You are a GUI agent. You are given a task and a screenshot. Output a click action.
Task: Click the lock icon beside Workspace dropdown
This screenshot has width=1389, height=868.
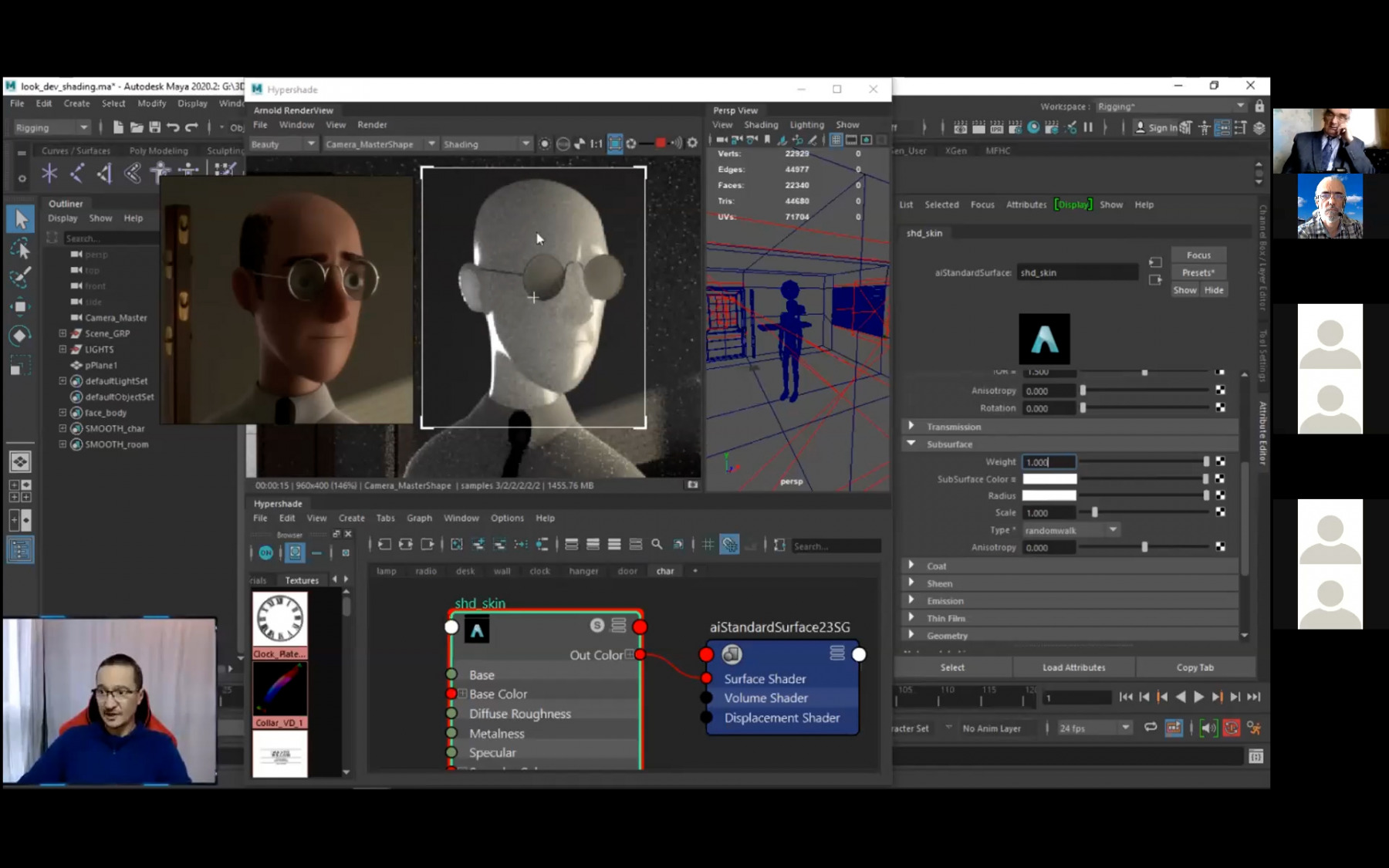coord(1259,106)
